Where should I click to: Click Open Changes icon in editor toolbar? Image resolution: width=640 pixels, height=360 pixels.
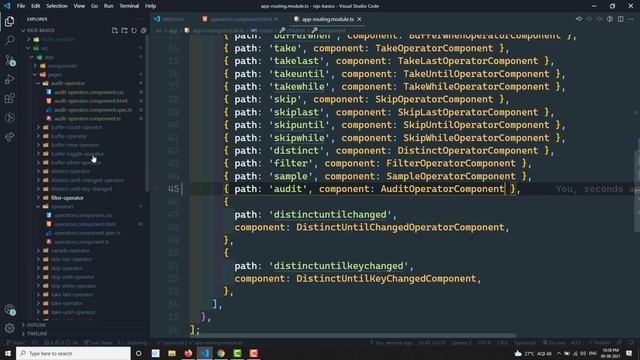(x=579, y=19)
